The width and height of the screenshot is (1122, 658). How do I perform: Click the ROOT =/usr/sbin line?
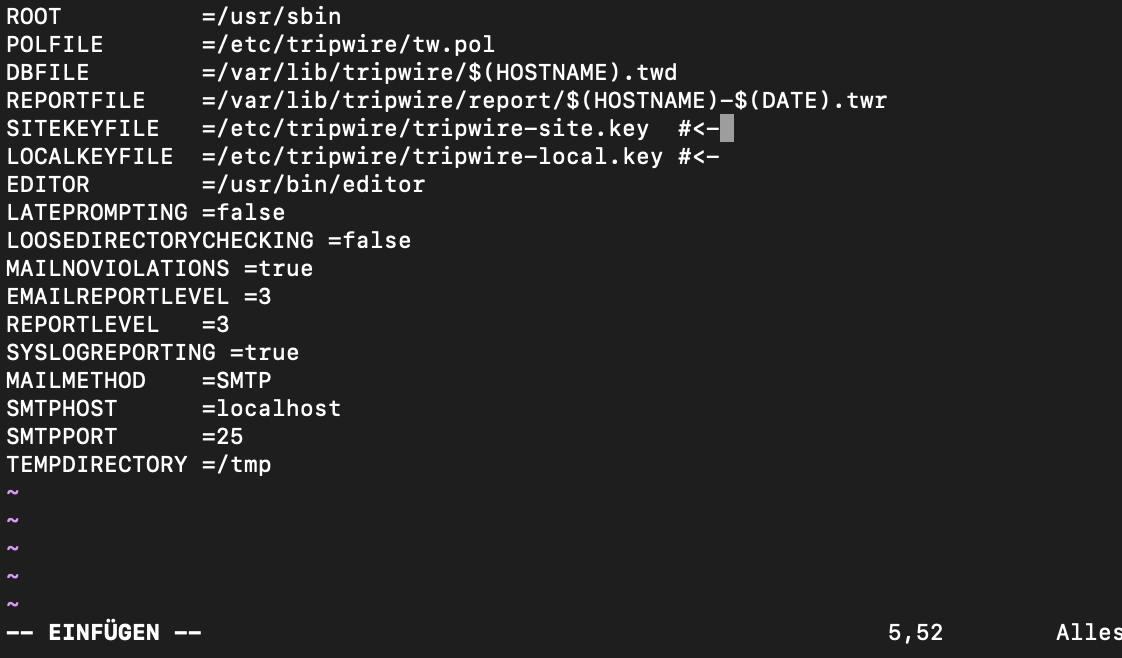[x=173, y=17]
